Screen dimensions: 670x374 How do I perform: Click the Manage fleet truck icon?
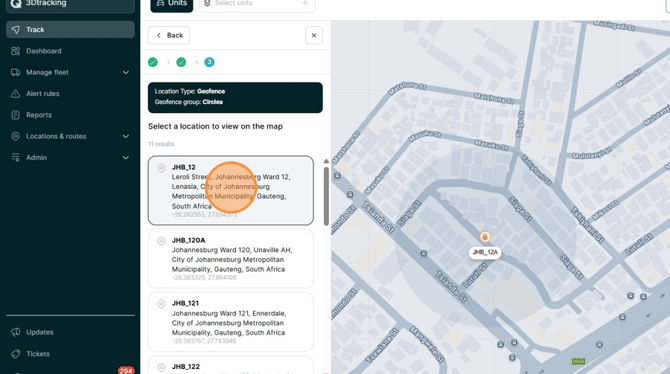15,72
